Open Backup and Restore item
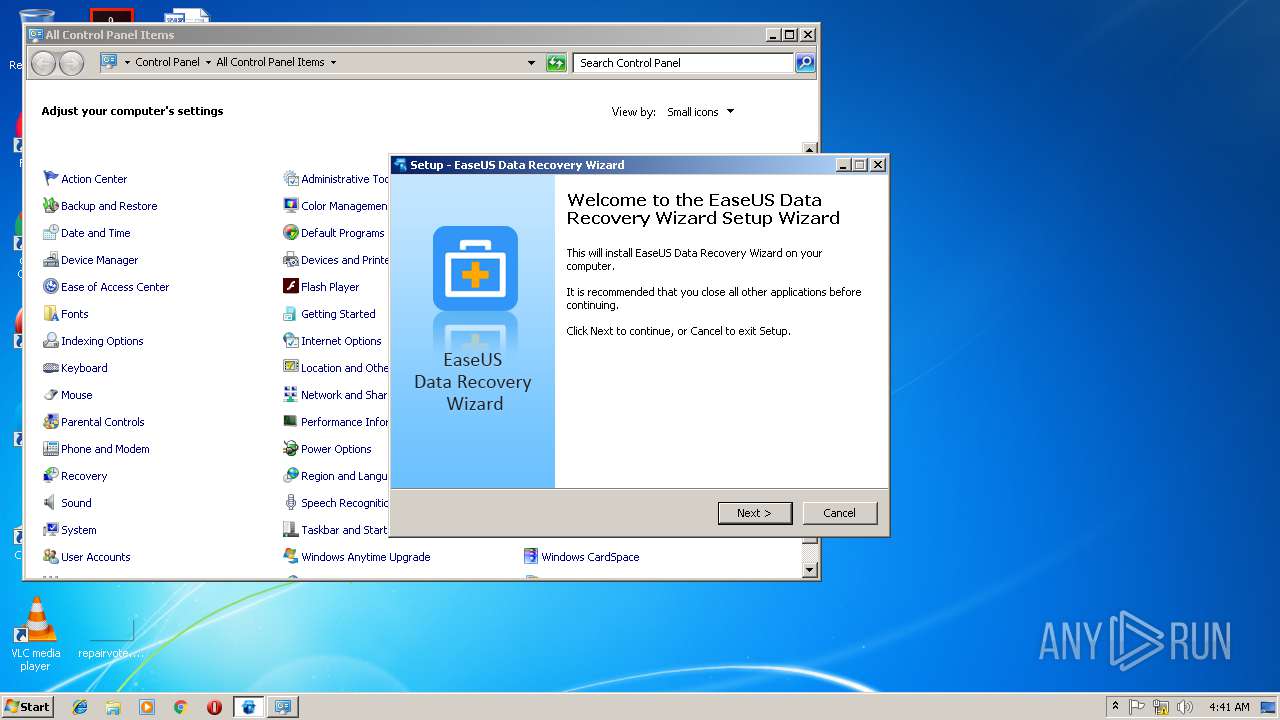 pyautogui.click(x=100, y=206)
